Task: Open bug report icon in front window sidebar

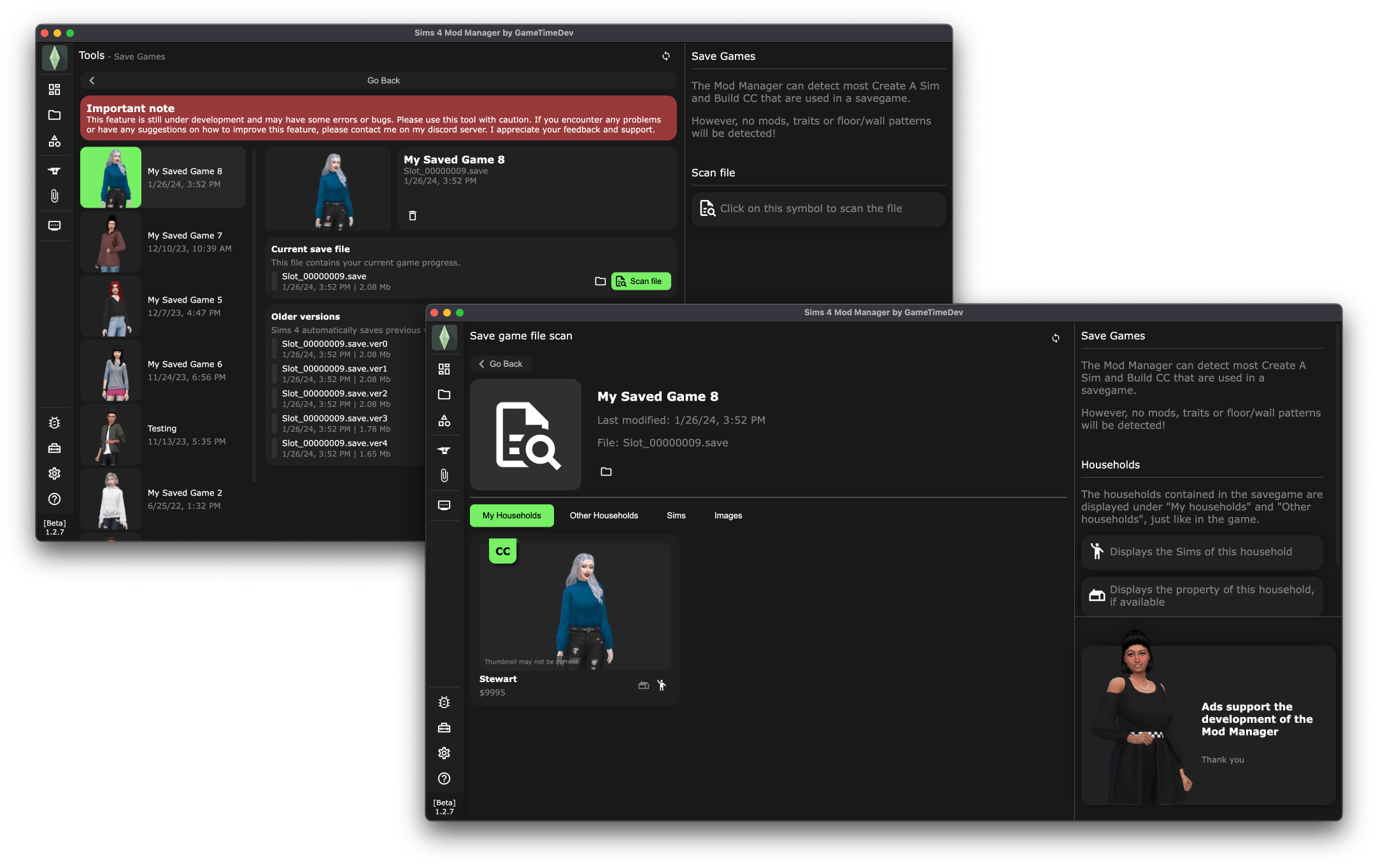Action: click(x=444, y=702)
